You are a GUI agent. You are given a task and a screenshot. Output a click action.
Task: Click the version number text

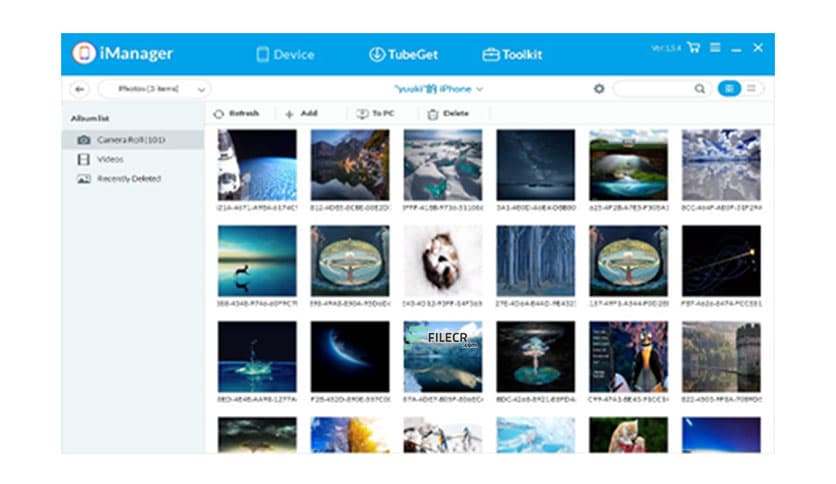tap(666, 48)
